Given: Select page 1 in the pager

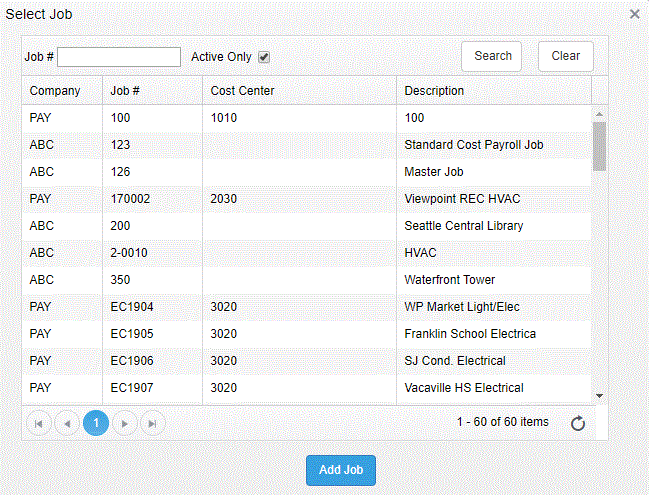Looking at the screenshot, I should click(x=96, y=423).
